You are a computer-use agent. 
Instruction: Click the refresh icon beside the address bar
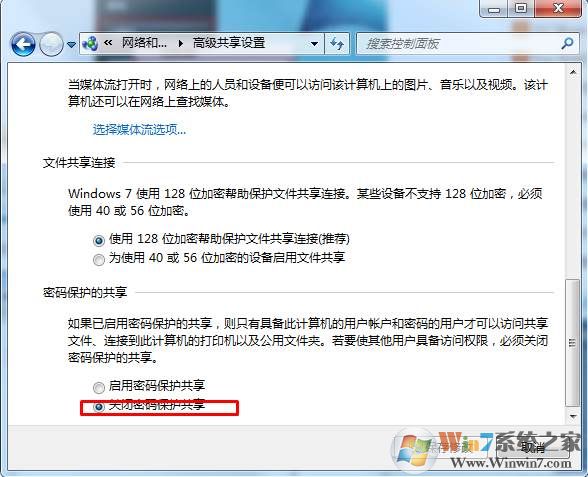337,44
